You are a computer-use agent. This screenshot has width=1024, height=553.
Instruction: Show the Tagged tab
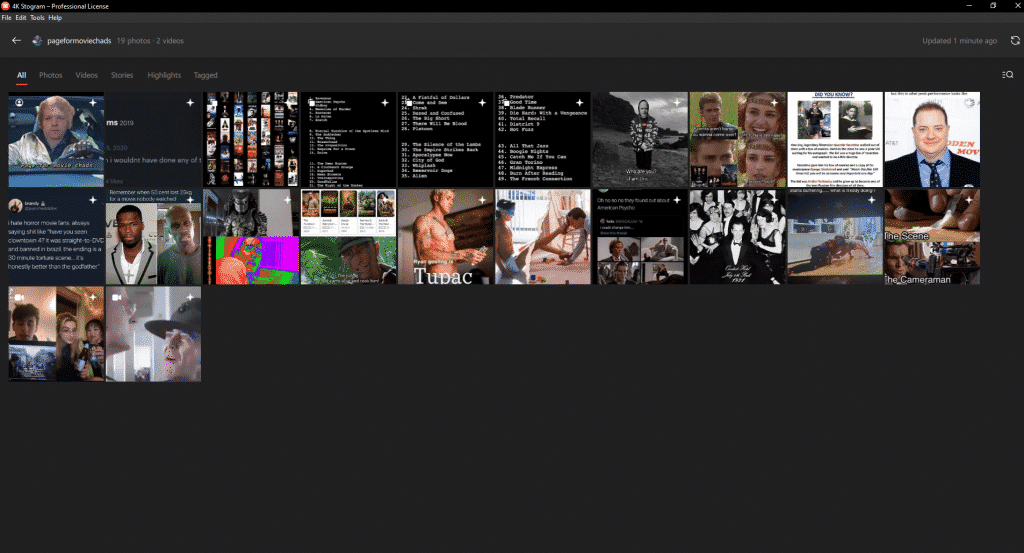tap(205, 75)
